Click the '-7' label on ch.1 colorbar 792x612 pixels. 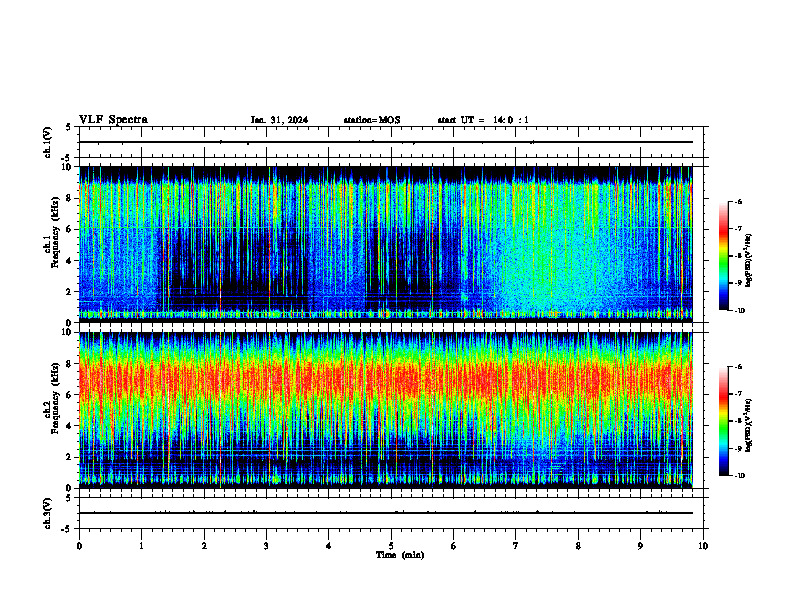pos(738,229)
